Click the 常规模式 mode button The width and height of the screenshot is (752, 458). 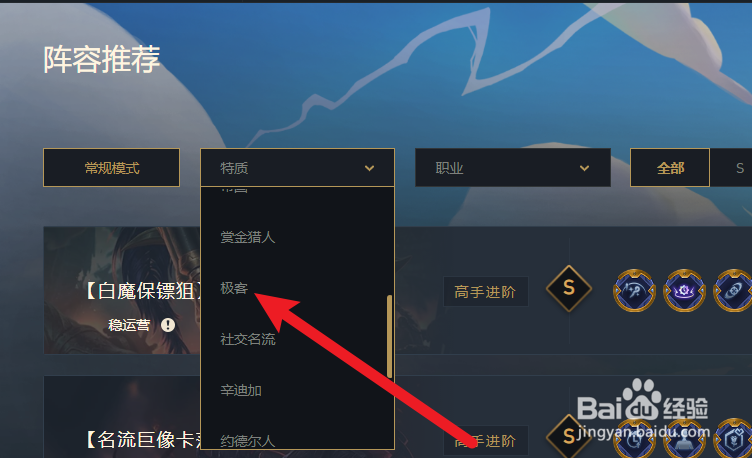click(x=111, y=167)
